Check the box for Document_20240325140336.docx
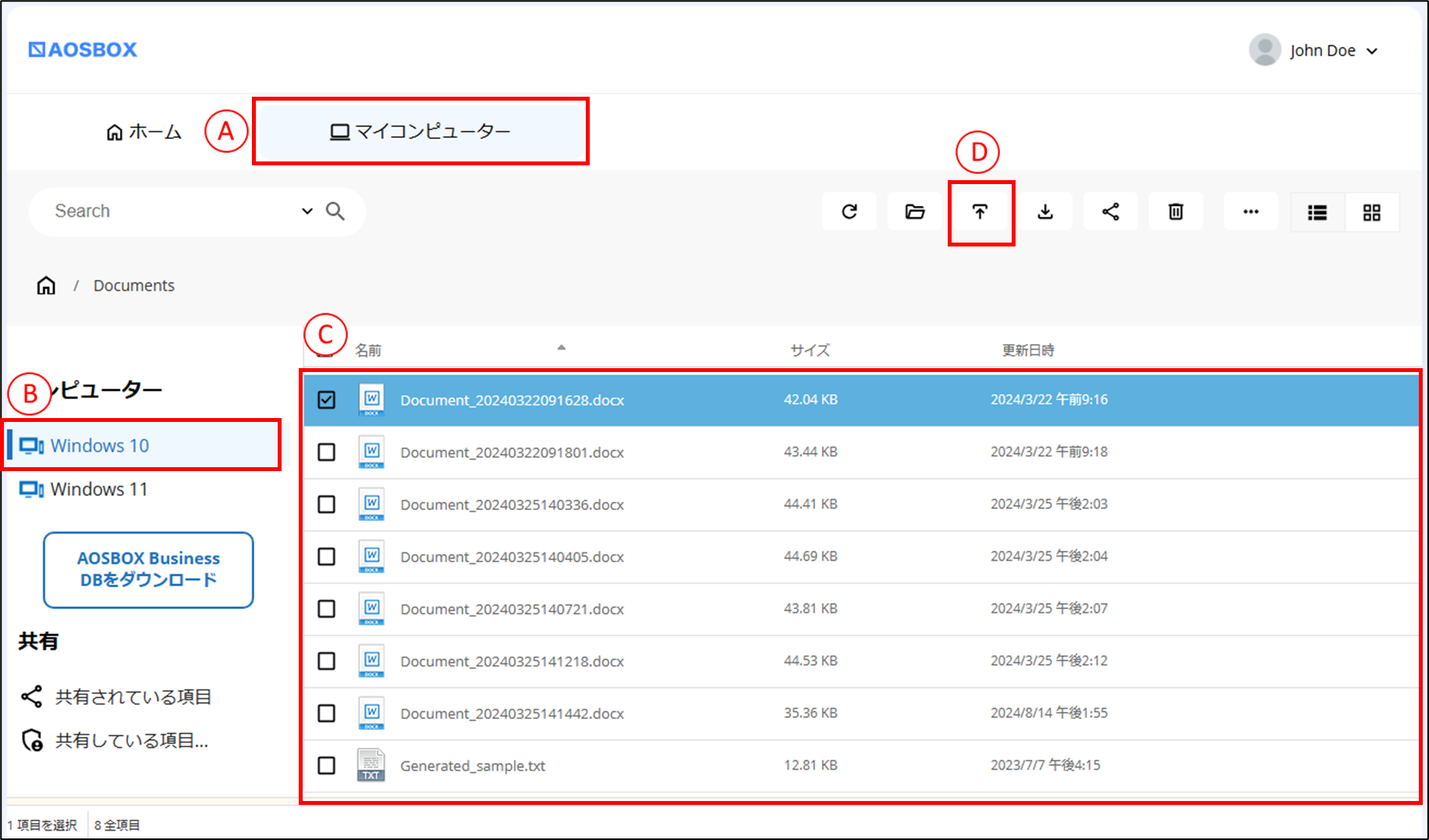Image resolution: width=1429 pixels, height=840 pixels. coord(327,505)
